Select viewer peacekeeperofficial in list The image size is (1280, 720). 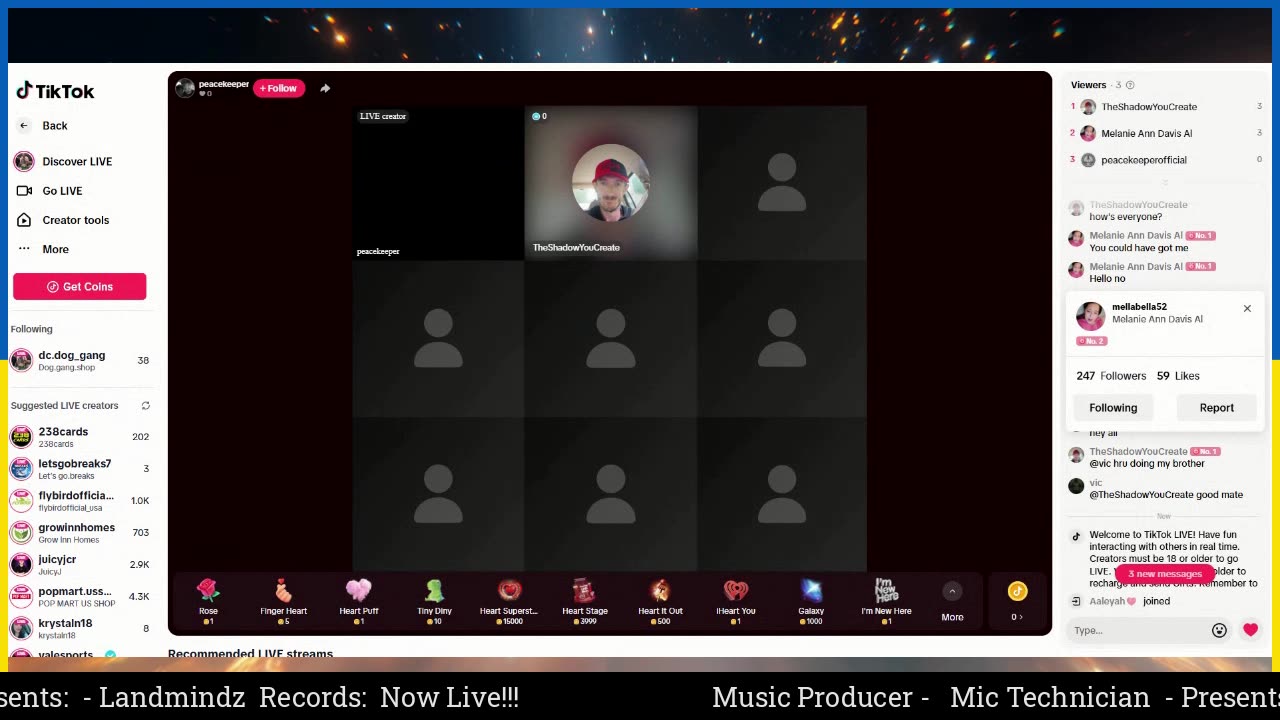point(1166,160)
